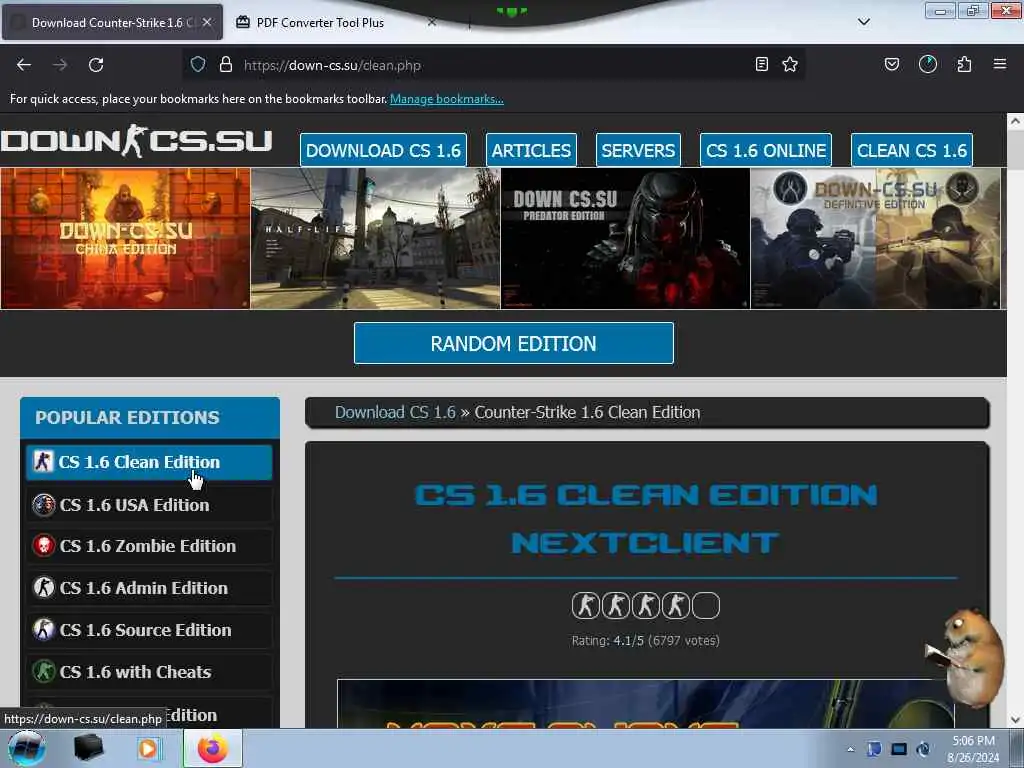Click the red skull Zombie Edition icon

pos(44,545)
